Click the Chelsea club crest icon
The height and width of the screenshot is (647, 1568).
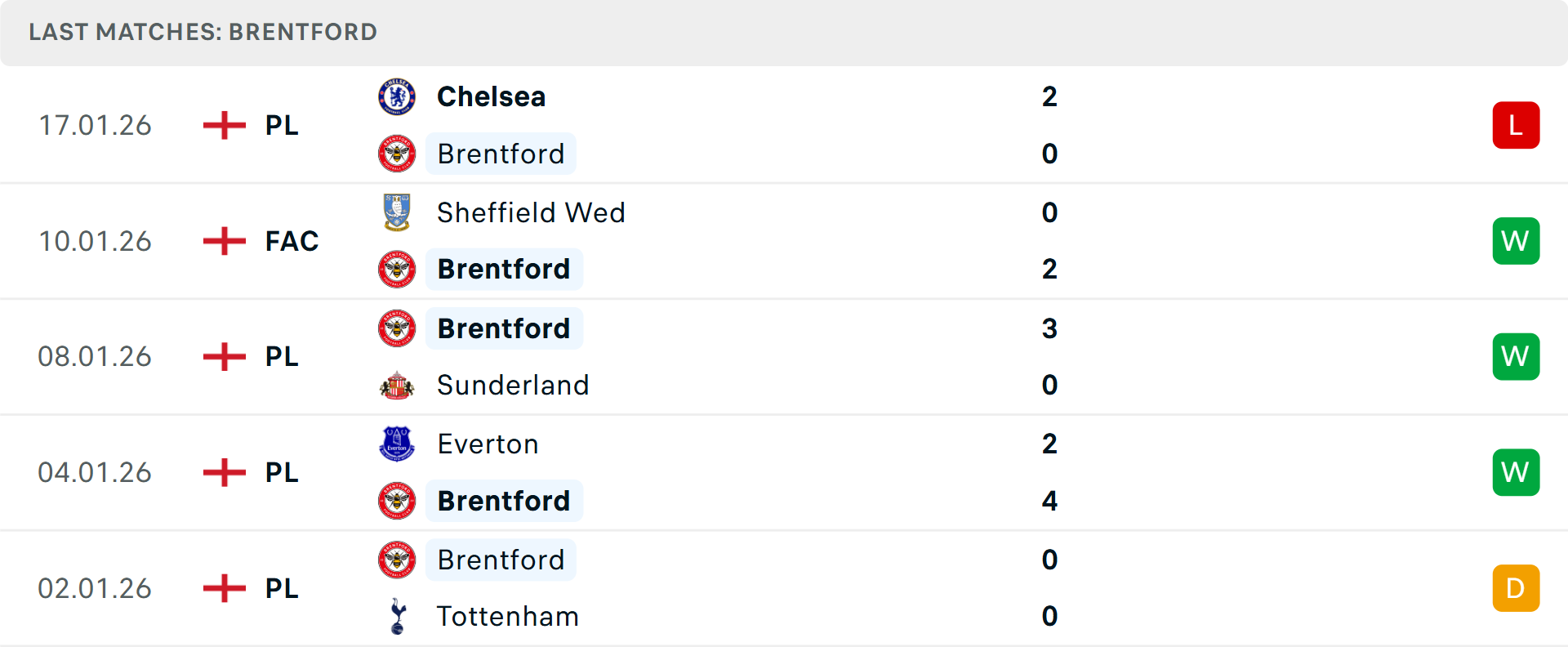tap(397, 97)
